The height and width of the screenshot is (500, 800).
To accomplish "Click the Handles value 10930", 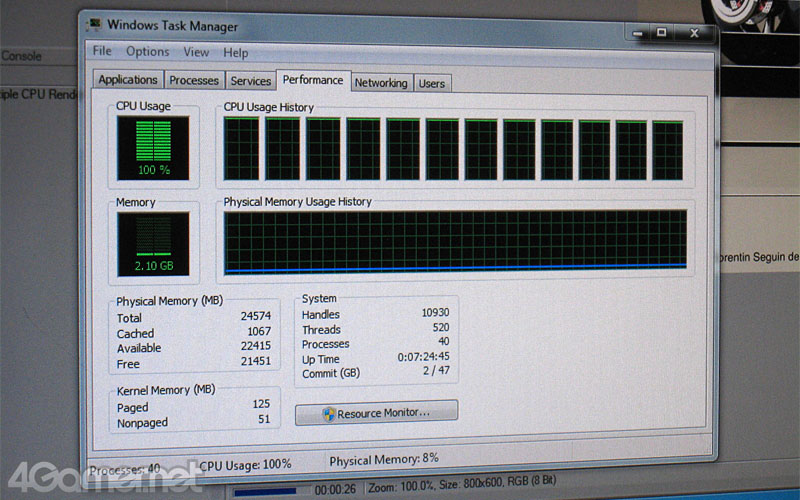I will pyautogui.click(x=435, y=312).
